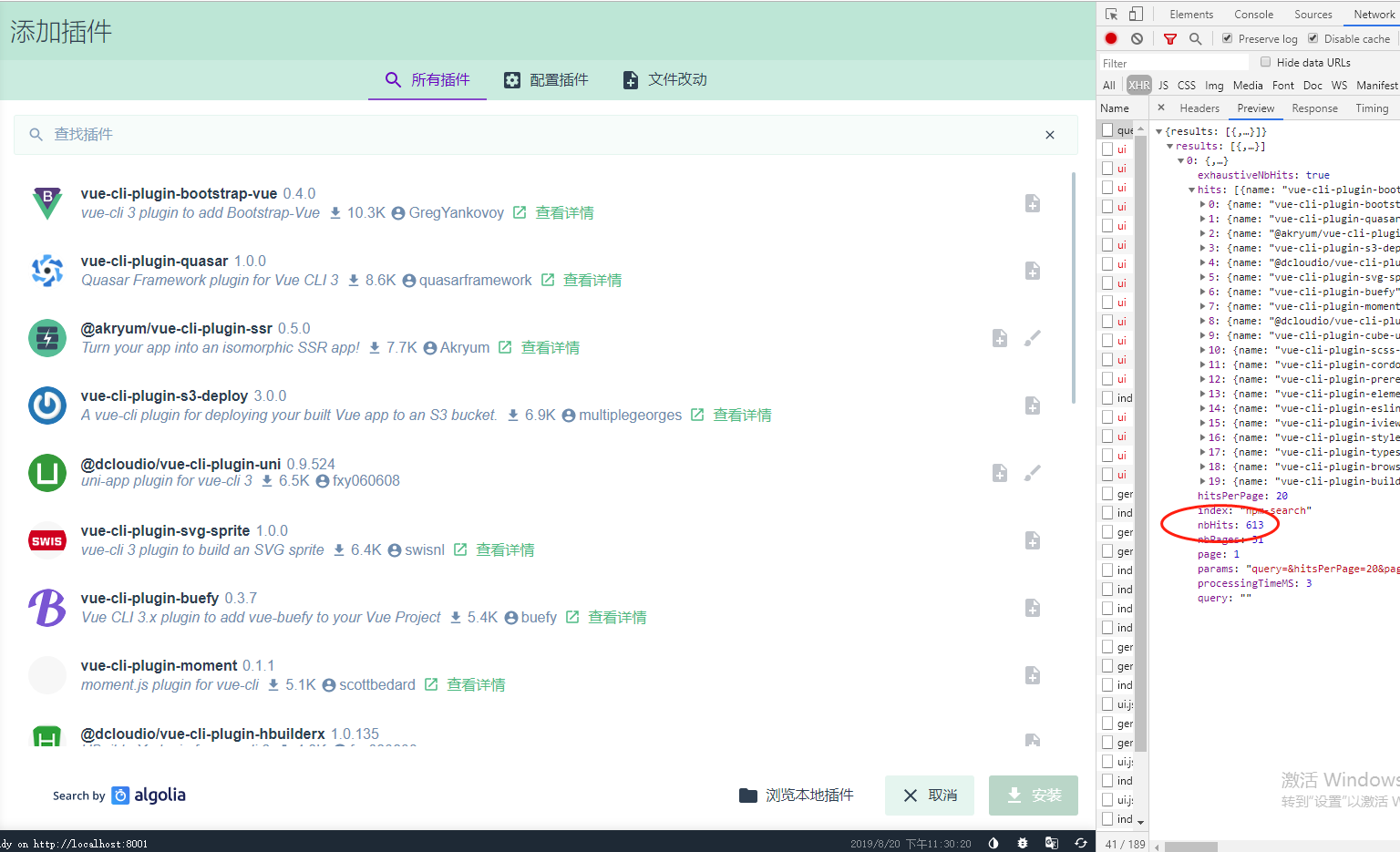
Task: Click the bug report icon in status bar
Action: point(1023,843)
